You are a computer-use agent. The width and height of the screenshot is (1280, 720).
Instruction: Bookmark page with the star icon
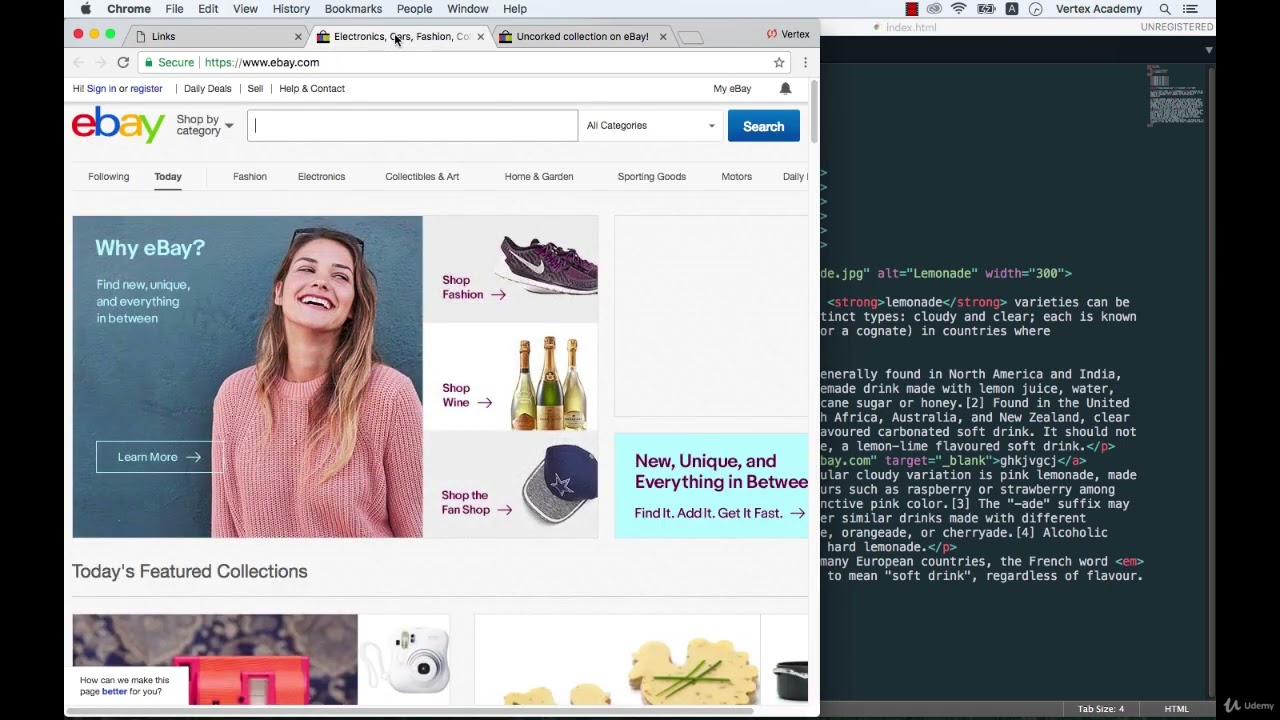point(779,62)
